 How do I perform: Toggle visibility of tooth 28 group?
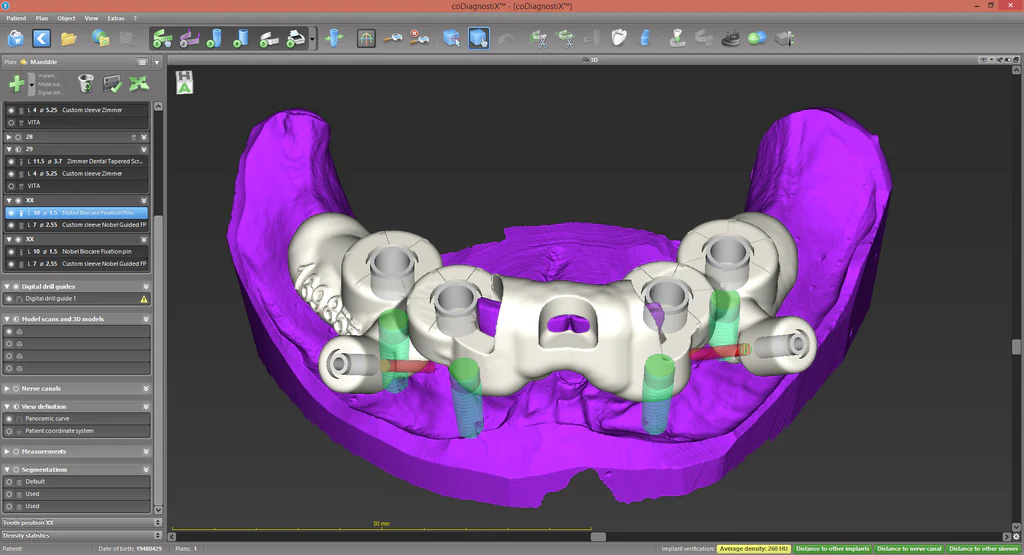click(x=18, y=137)
